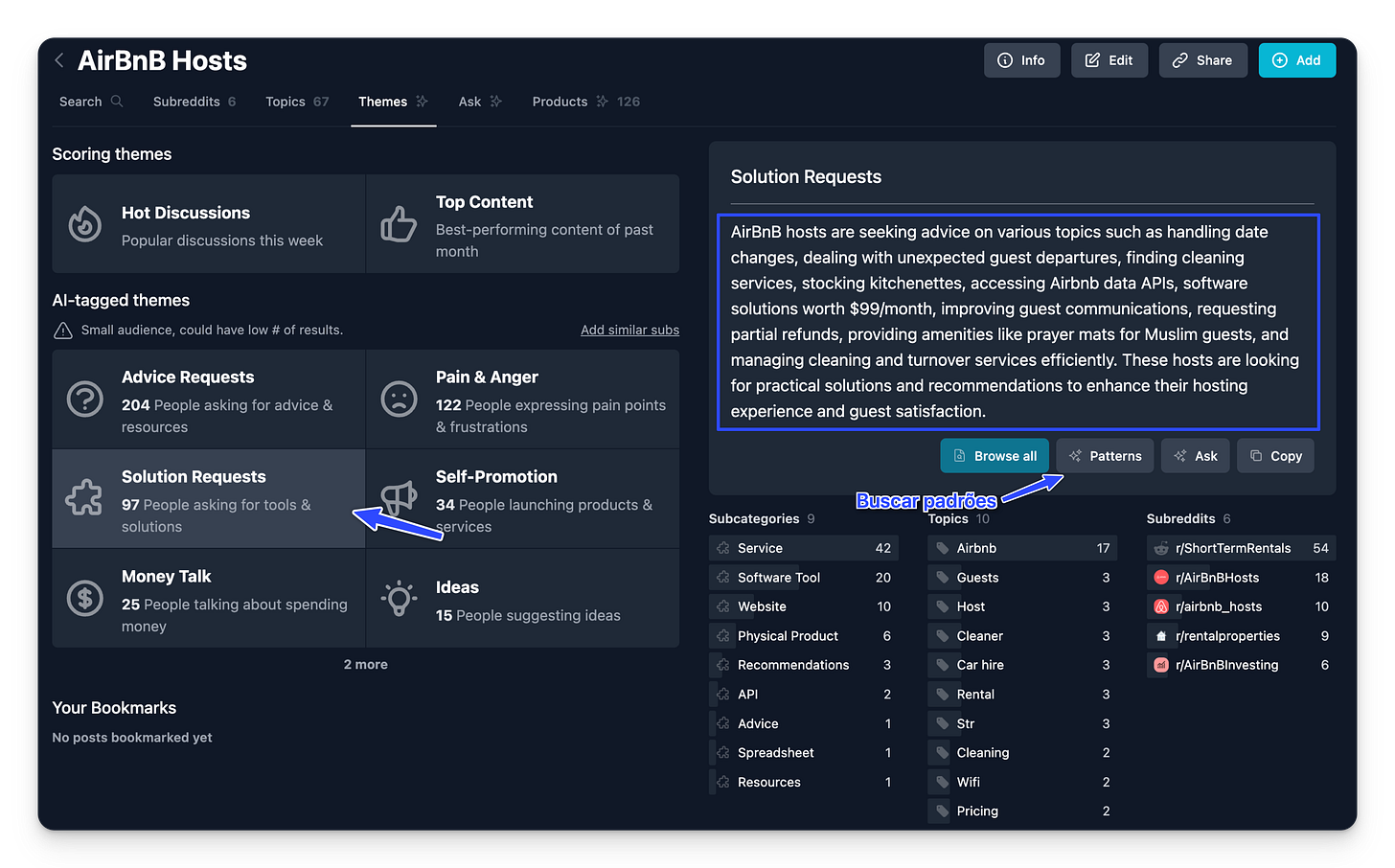Select the Themes tab
This screenshot has height=868, width=1395.
pyautogui.click(x=393, y=102)
